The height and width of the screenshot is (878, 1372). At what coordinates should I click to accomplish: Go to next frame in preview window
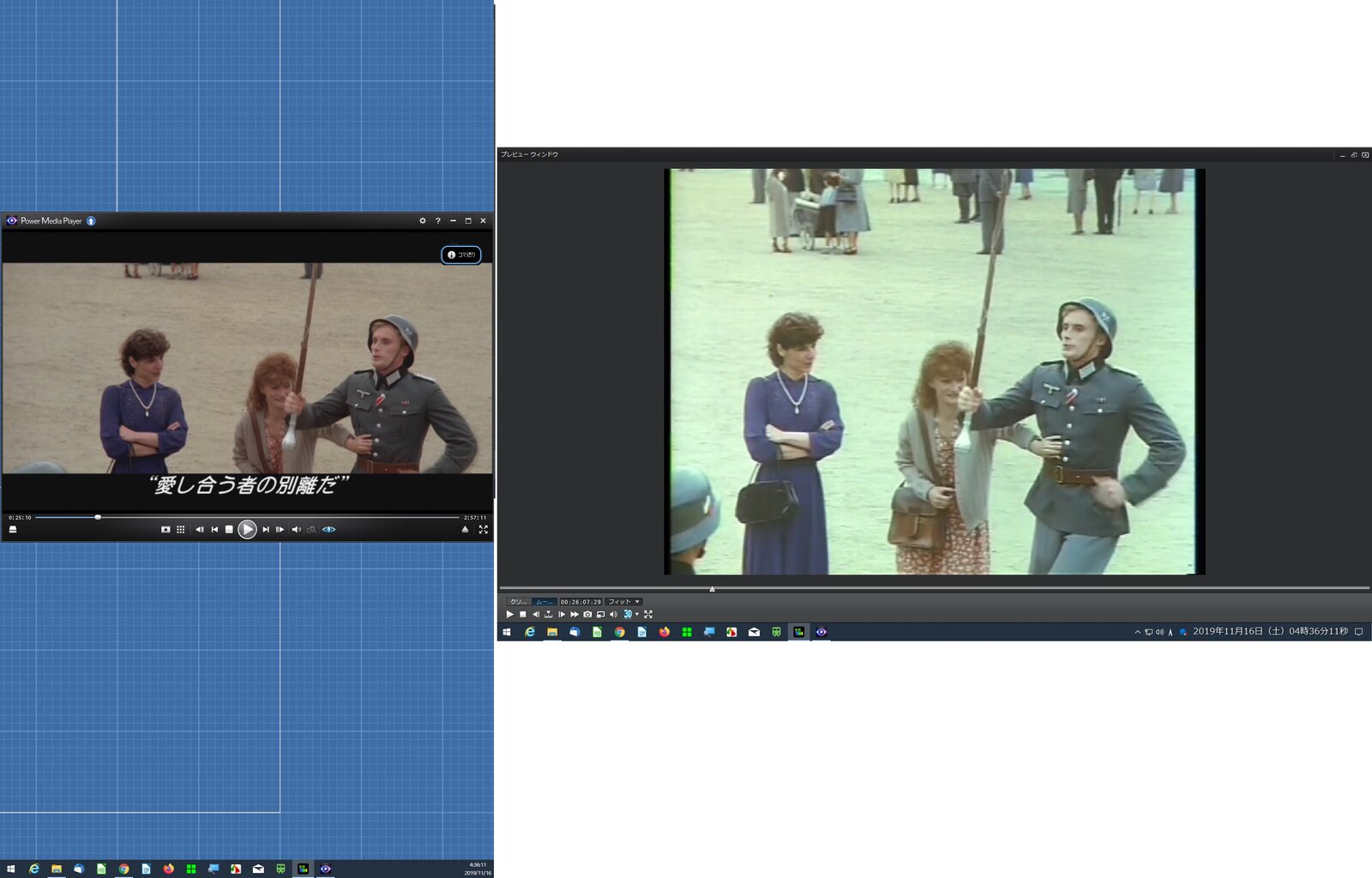coord(562,614)
